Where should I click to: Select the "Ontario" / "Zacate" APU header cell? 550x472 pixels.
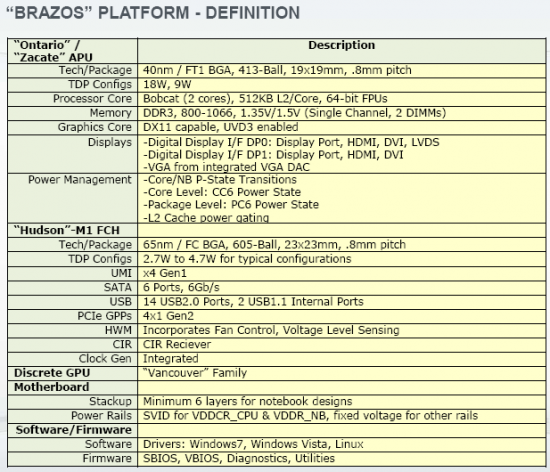[73, 51]
